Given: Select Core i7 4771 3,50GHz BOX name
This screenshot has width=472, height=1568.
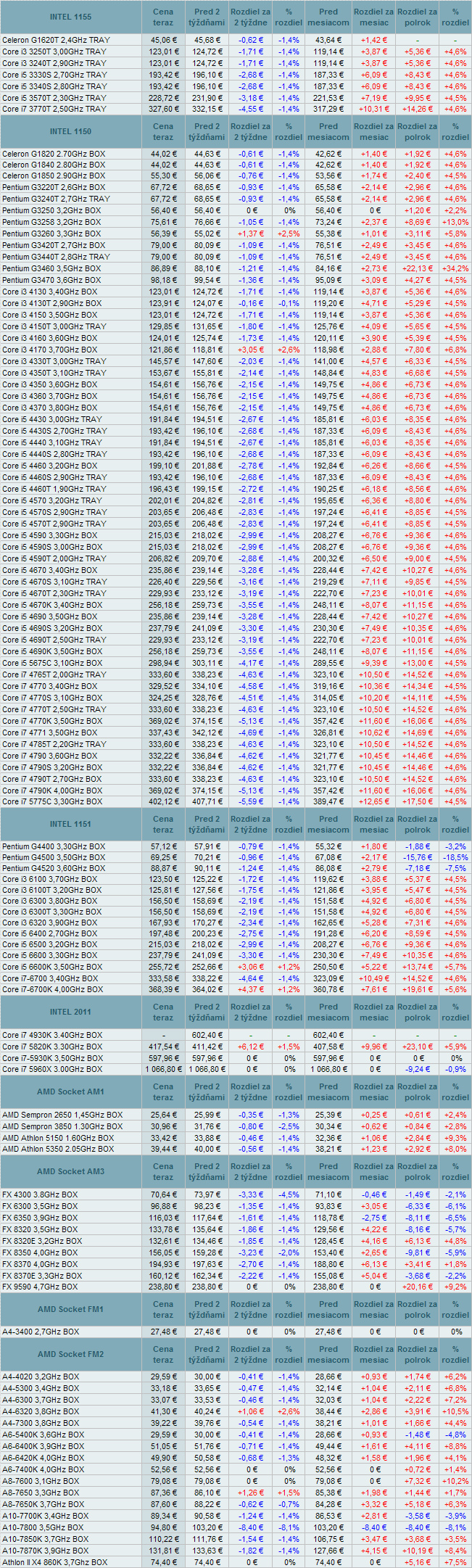Looking at the screenshot, I should [50, 733].
